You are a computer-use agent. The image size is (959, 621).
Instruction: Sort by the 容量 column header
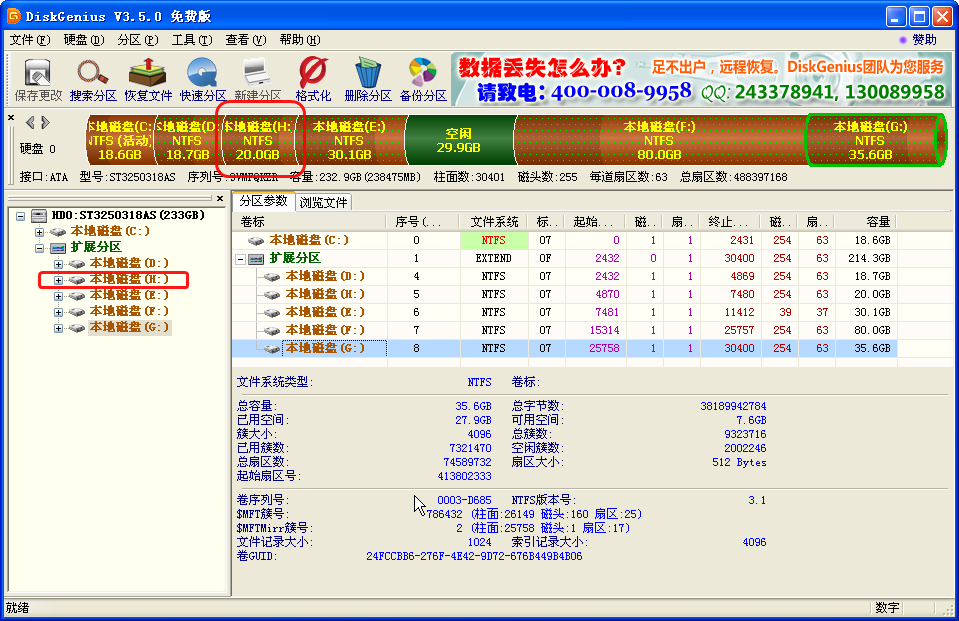click(x=865, y=221)
